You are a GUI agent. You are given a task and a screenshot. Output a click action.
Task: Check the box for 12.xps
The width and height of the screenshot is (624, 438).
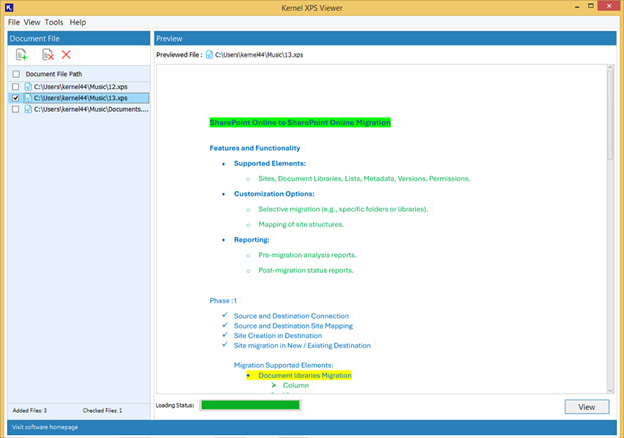point(16,86)
